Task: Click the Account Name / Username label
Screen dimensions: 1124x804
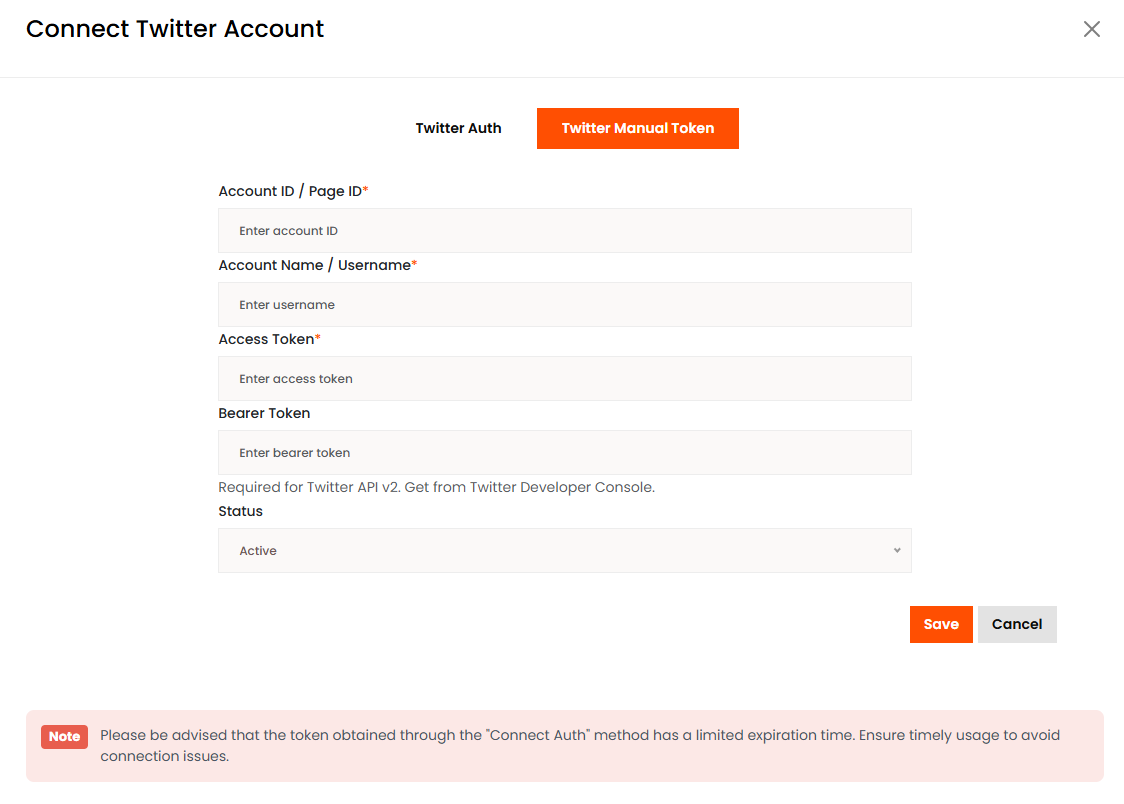Action: 316,265
